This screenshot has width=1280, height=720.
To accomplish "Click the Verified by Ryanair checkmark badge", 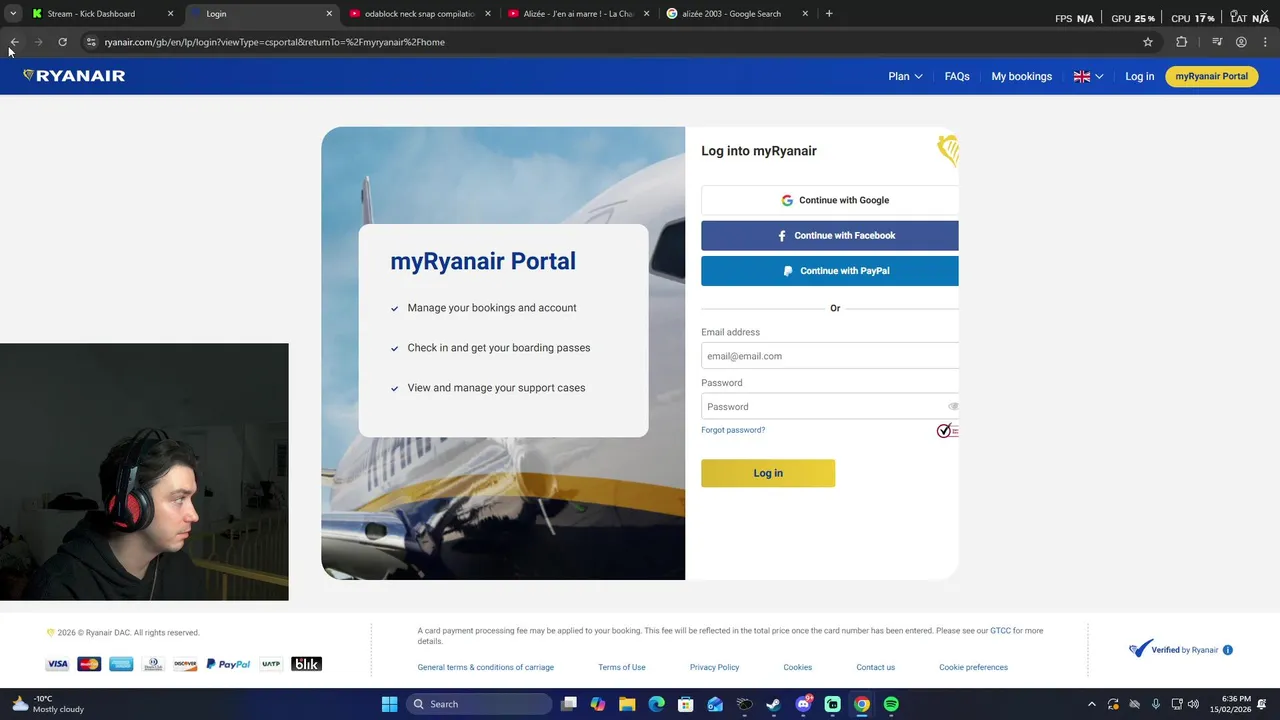I will [x=1140, y=649].
